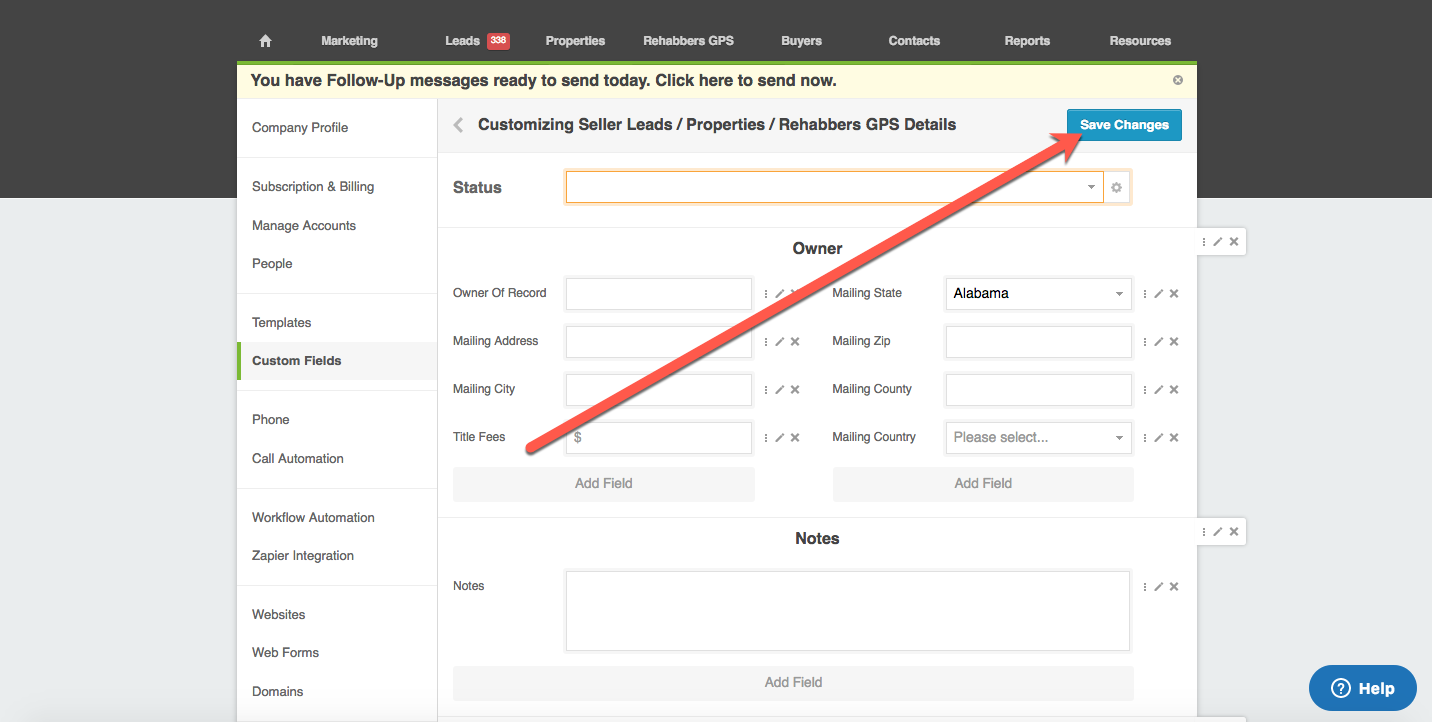Viewport: 1432px width, 722px height.
Task: Go to Rehabbers GPS in navigation
Action: pyautogui.click(x=688, y=41)
